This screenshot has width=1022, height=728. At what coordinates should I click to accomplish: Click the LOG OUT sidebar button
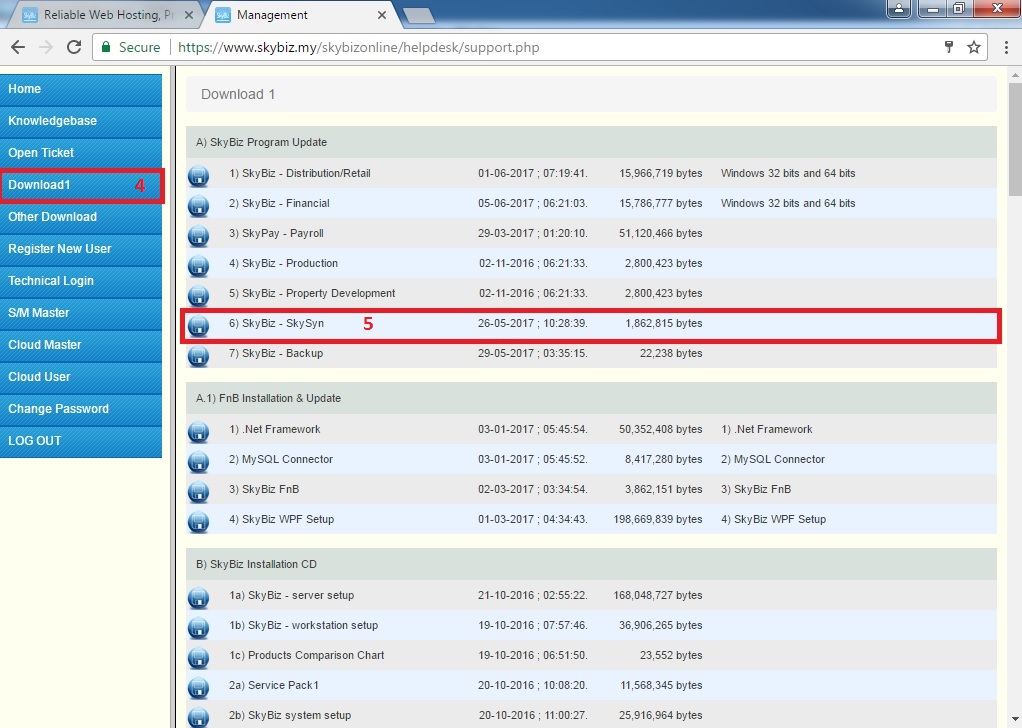pyautogui.click(x=80, y=441)
